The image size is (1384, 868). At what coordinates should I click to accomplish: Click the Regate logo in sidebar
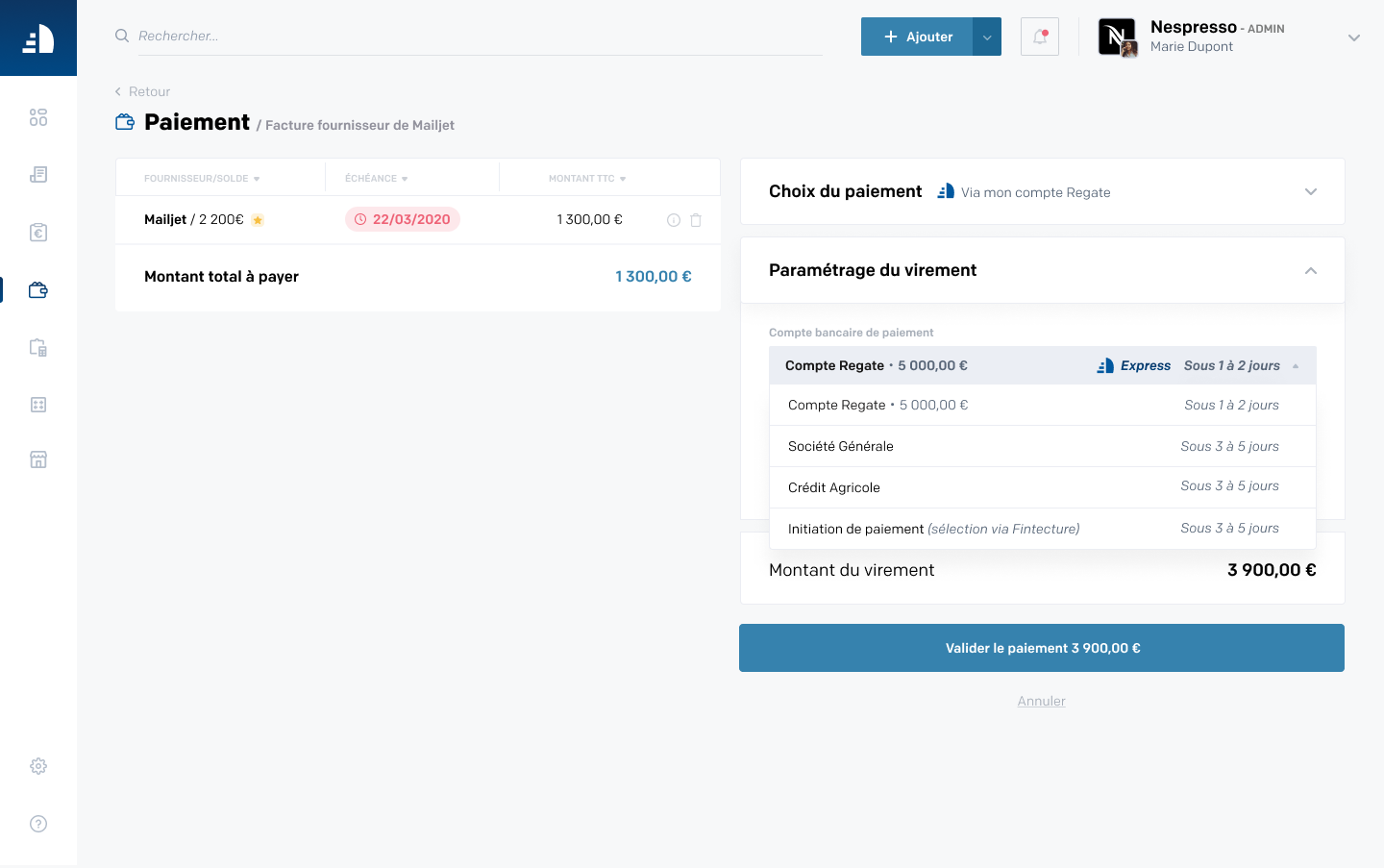pos(37,38)
